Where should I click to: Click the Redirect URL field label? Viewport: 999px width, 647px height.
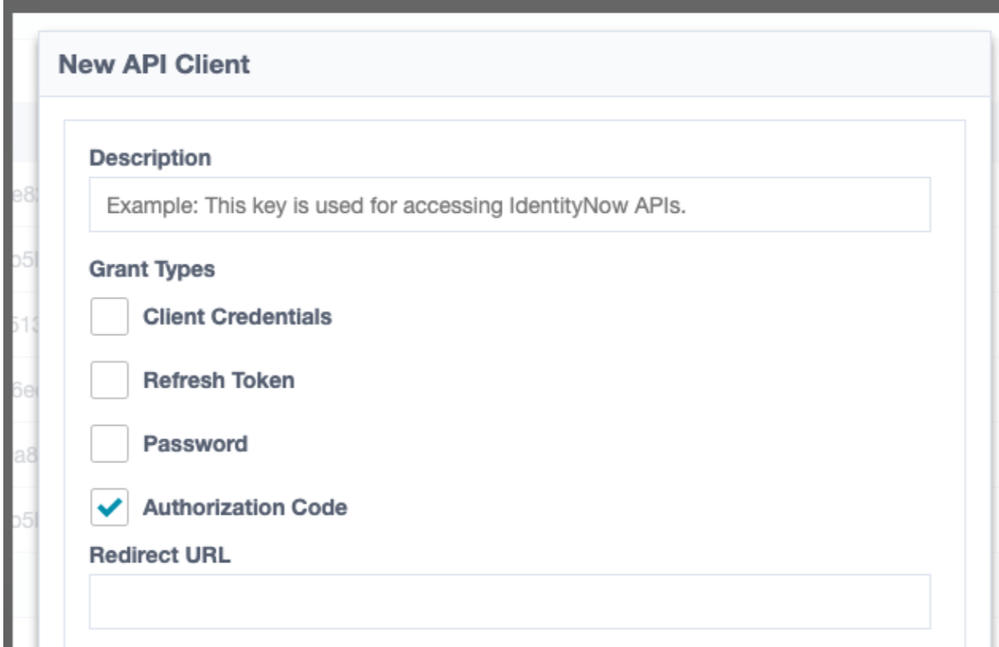point(159,555)
